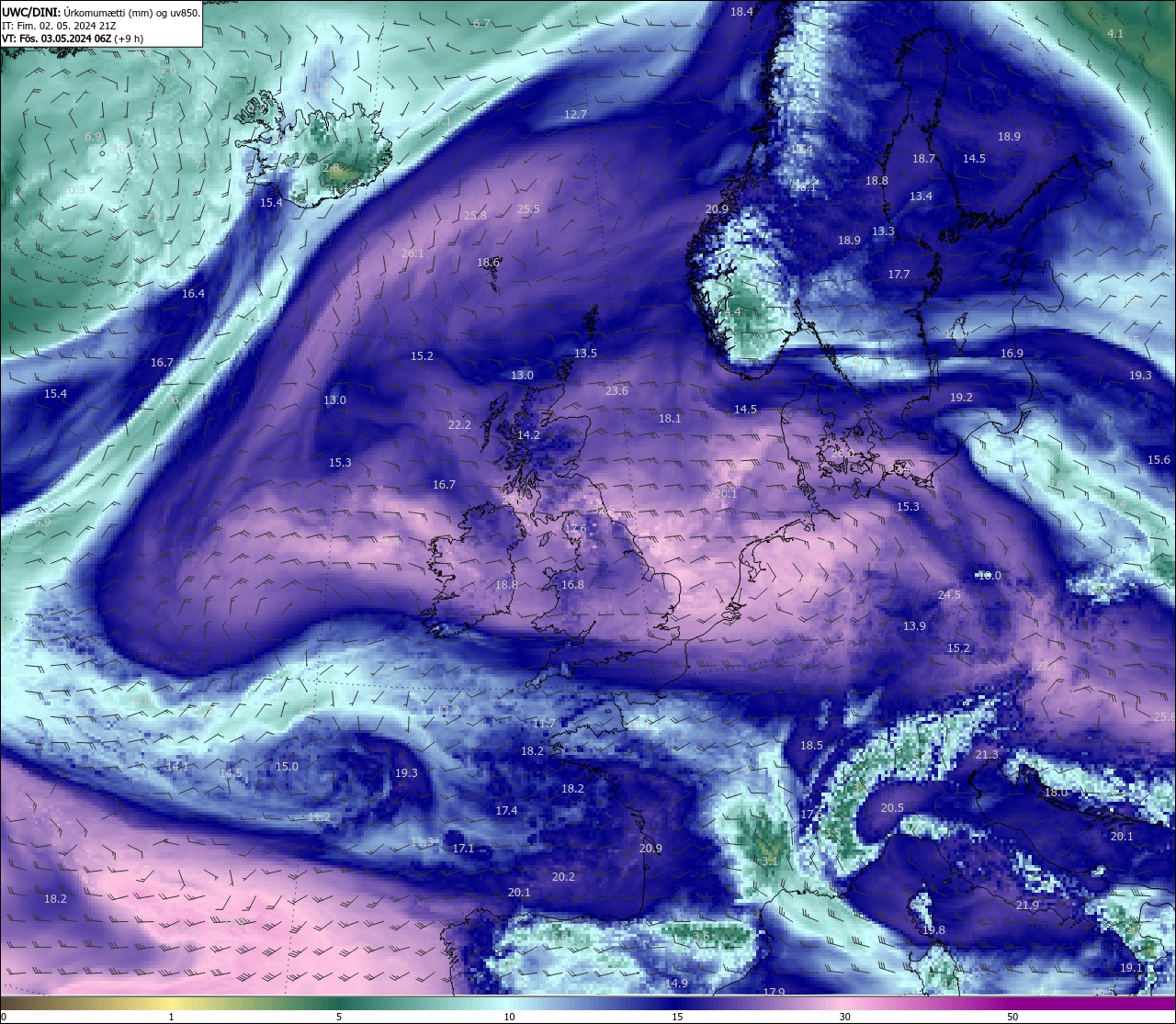The height and width of the screenshot is (1024, 1176).
Task: Select the 17.1 value label
Action: (463, 849)
